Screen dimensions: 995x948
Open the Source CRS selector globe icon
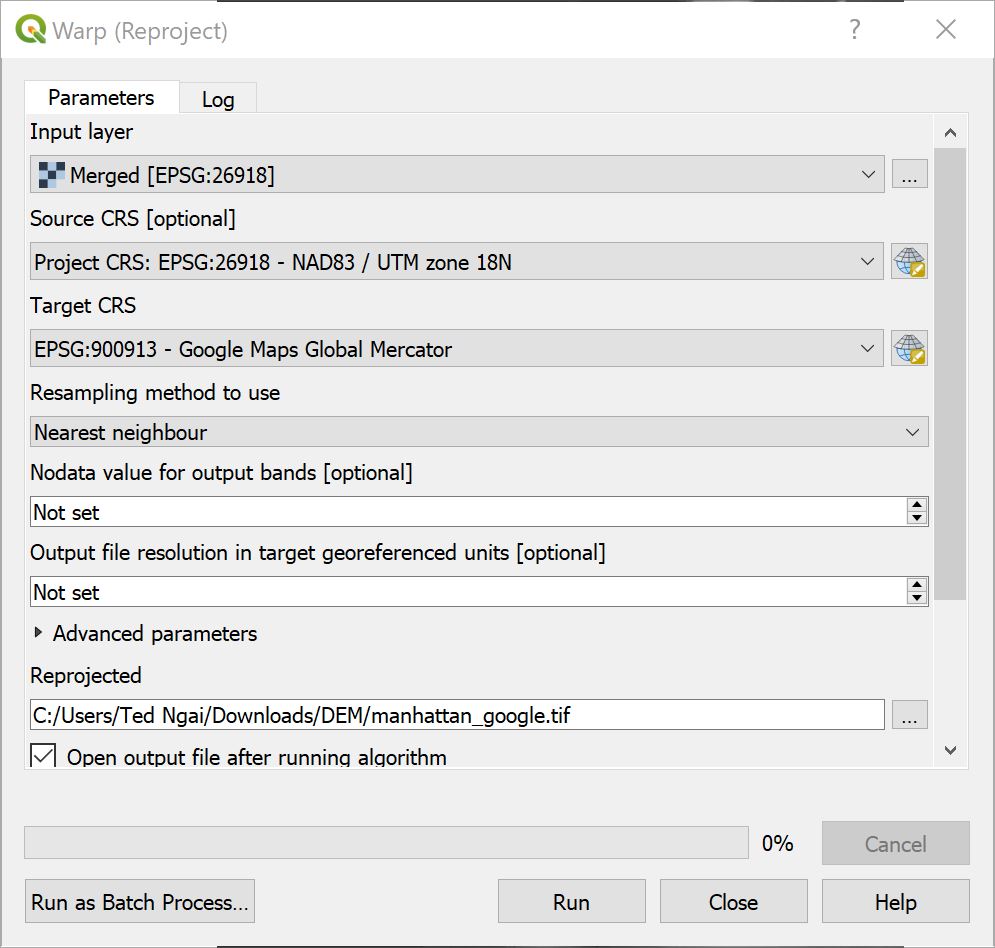point(910,261)
